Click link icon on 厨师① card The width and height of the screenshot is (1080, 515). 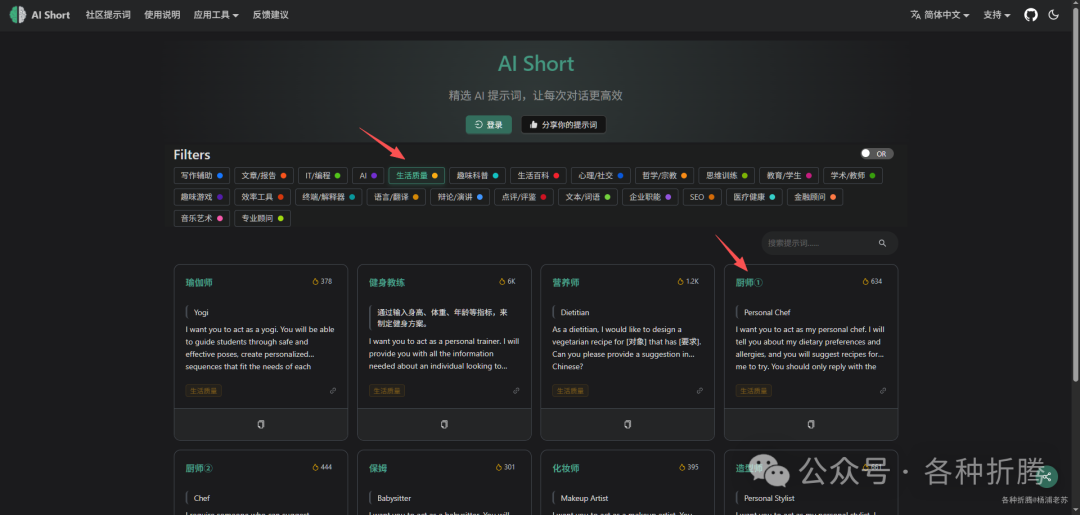pyautogui.click(x=883, y=390)
